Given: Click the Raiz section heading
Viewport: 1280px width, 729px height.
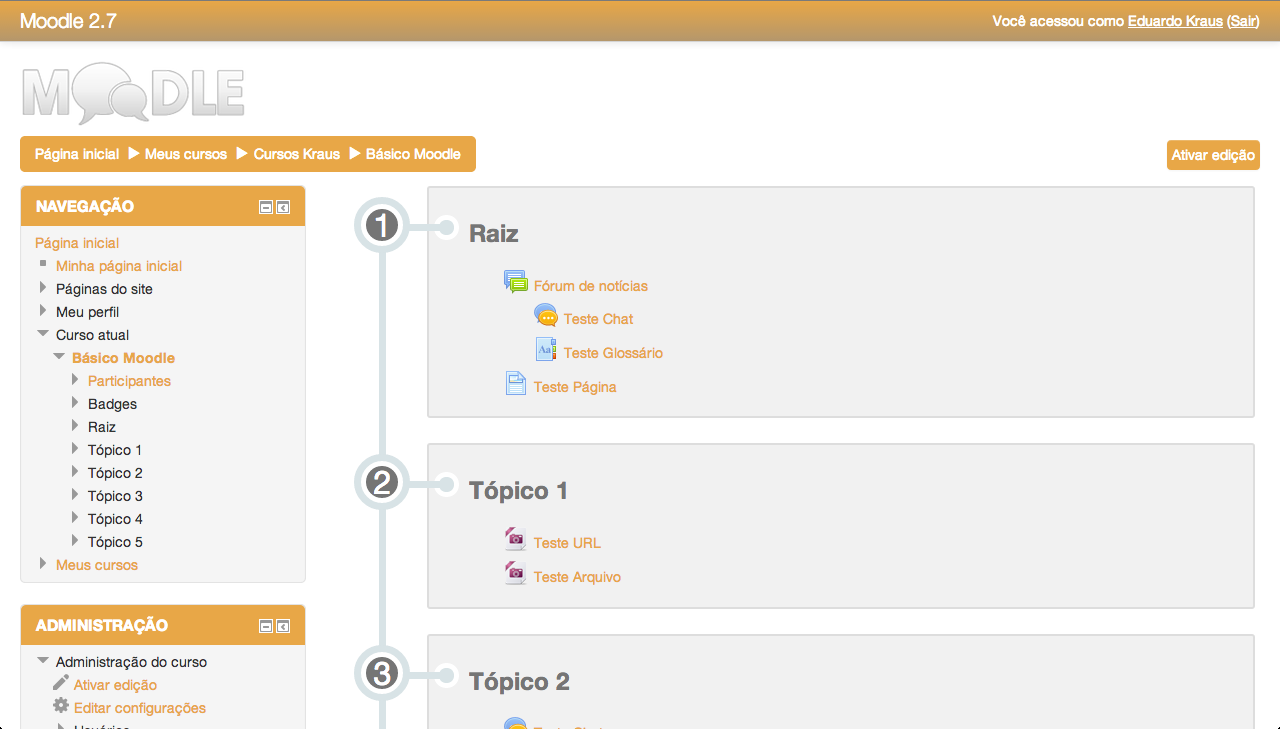Looking at the screenshot, I should point(494,233).
